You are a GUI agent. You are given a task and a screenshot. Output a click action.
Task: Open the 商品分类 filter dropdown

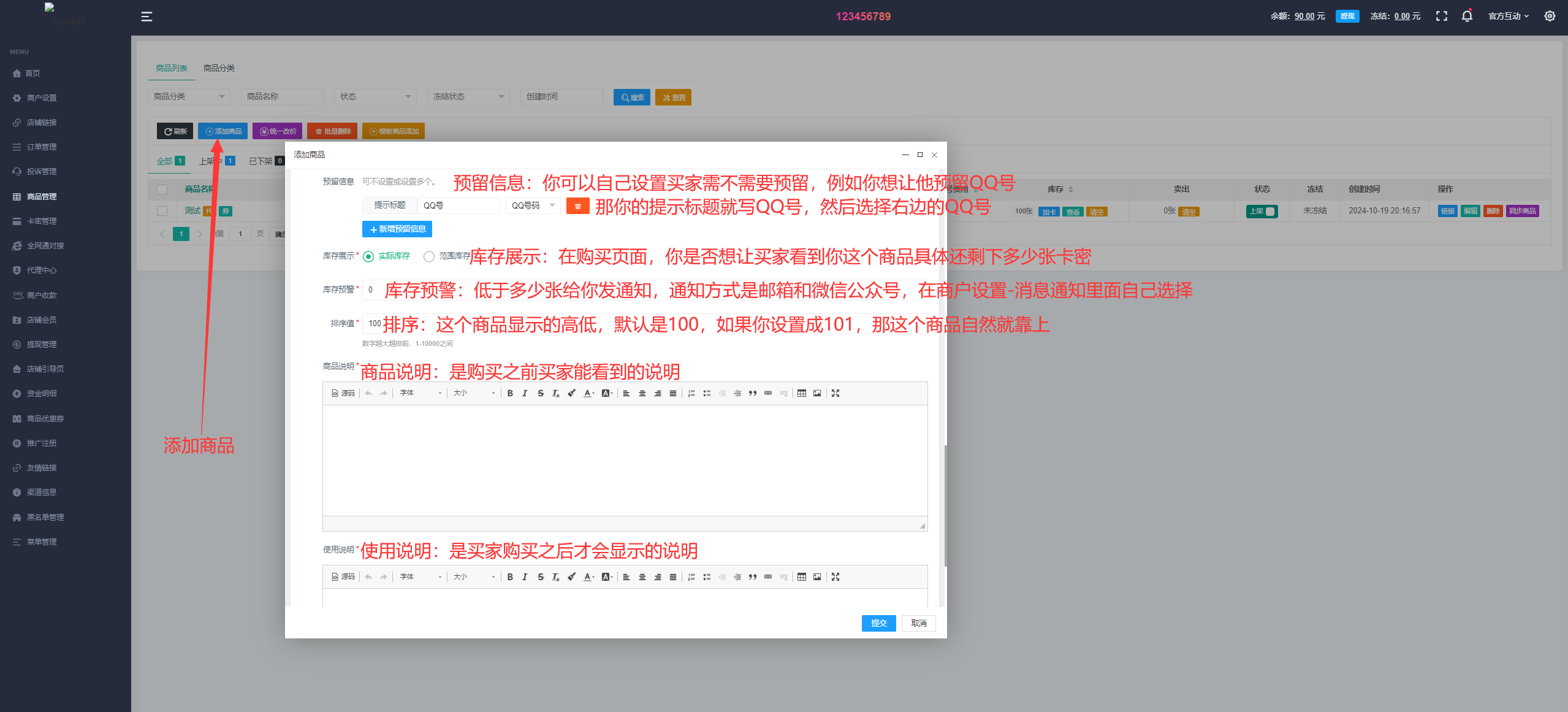pos(189,97)
